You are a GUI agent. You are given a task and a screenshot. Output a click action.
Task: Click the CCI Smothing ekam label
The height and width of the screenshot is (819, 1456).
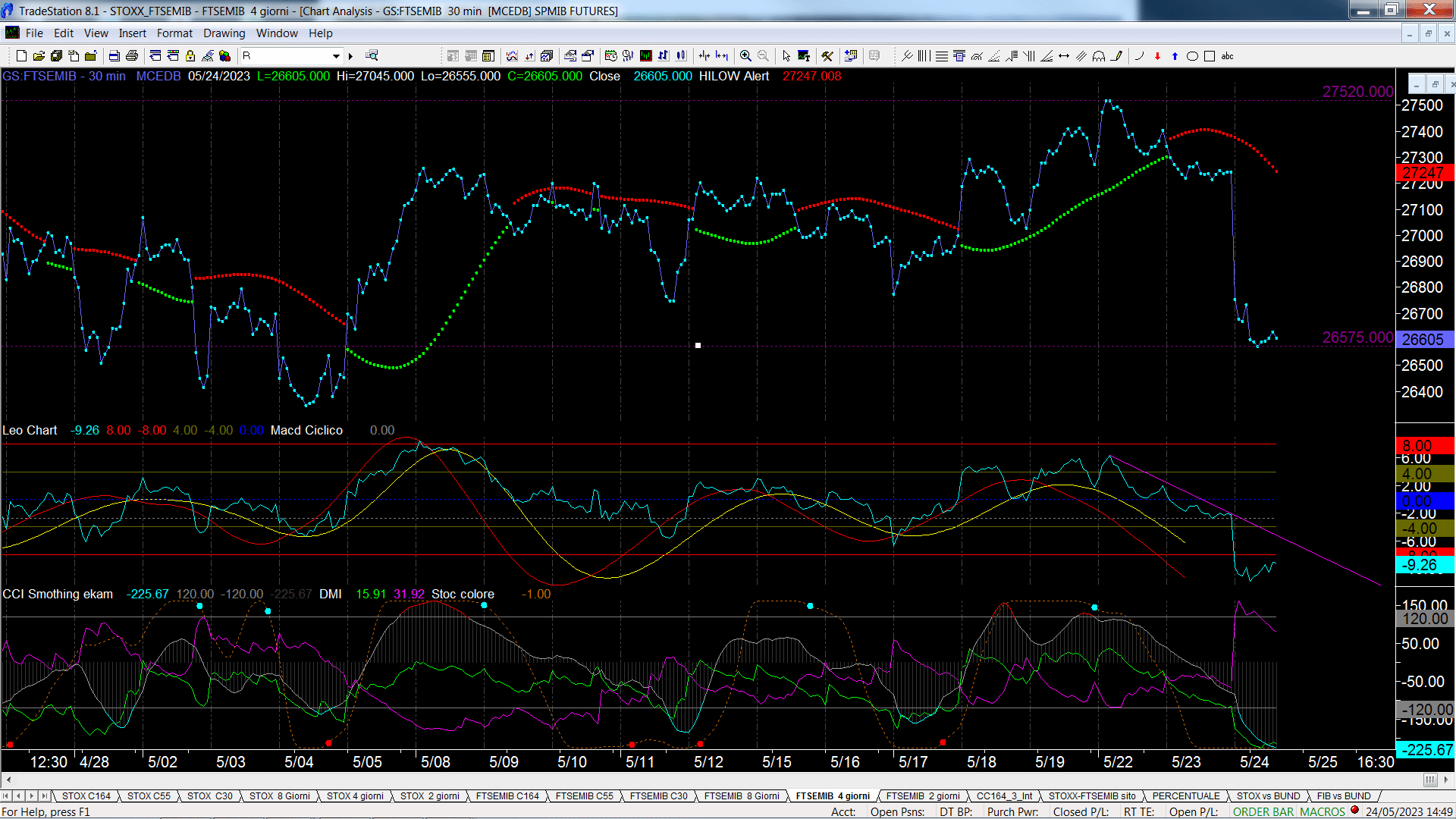(x=58, y=595)
